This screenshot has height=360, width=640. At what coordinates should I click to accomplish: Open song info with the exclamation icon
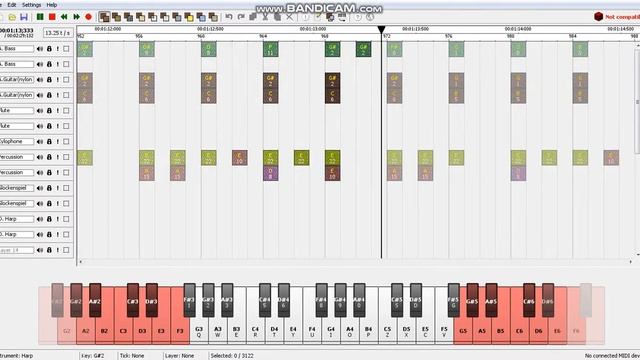click(306, 17)
